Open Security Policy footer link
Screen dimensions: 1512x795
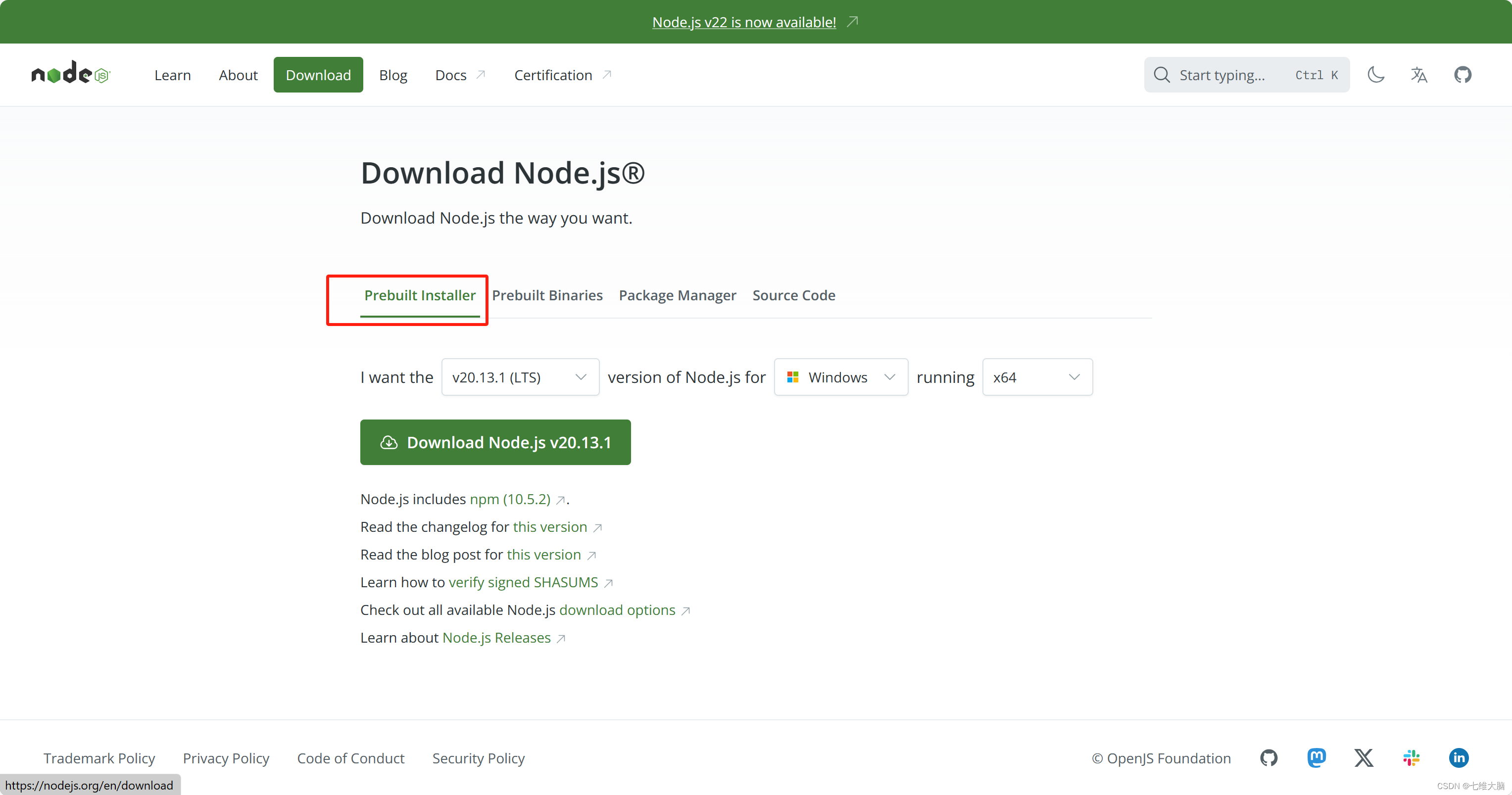coord(479,758)
